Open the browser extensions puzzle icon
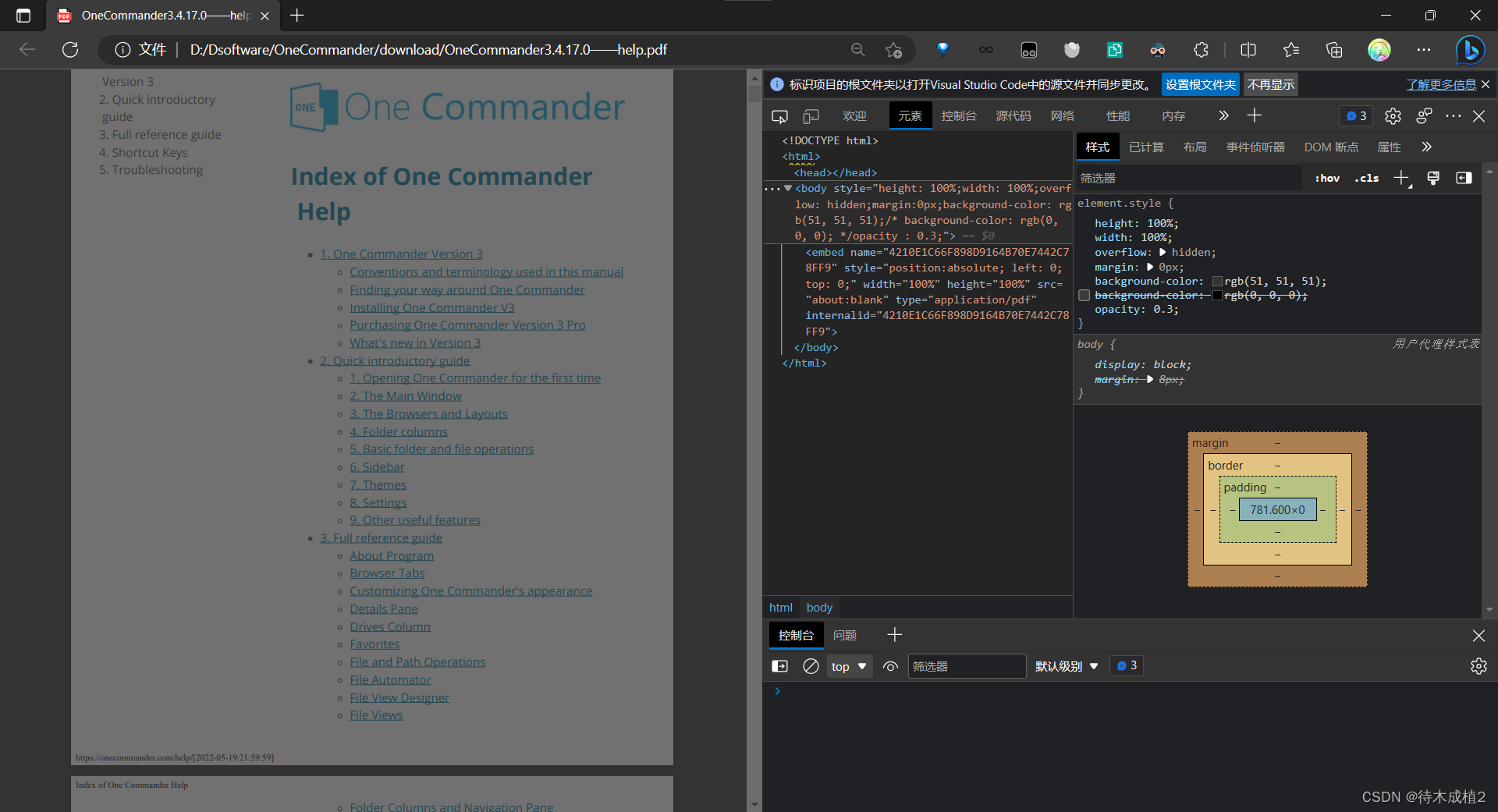Viewport: 1498px width, 812px height. (x=1201, y=50)
